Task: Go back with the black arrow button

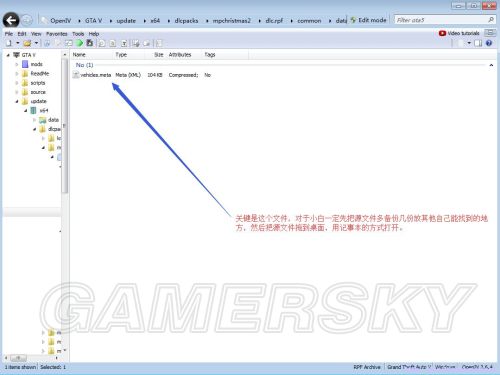Action: click(x=11, y=20)
